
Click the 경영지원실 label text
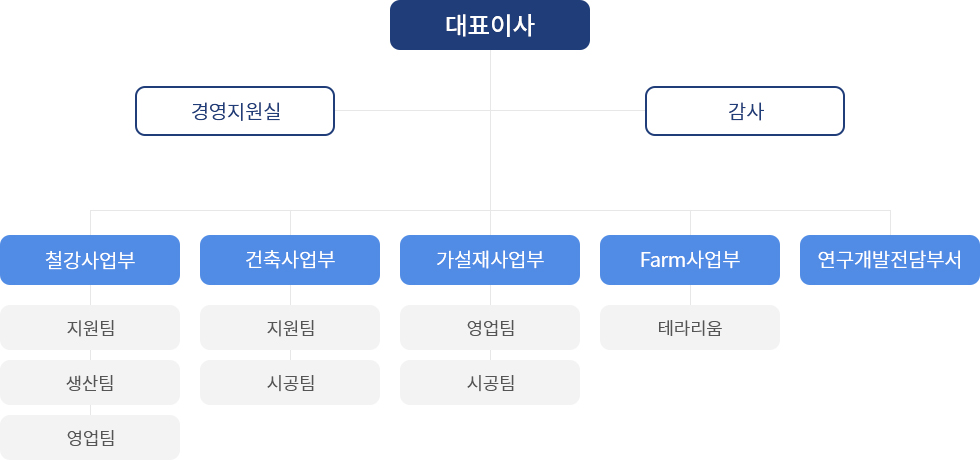(x=236, y=111)
